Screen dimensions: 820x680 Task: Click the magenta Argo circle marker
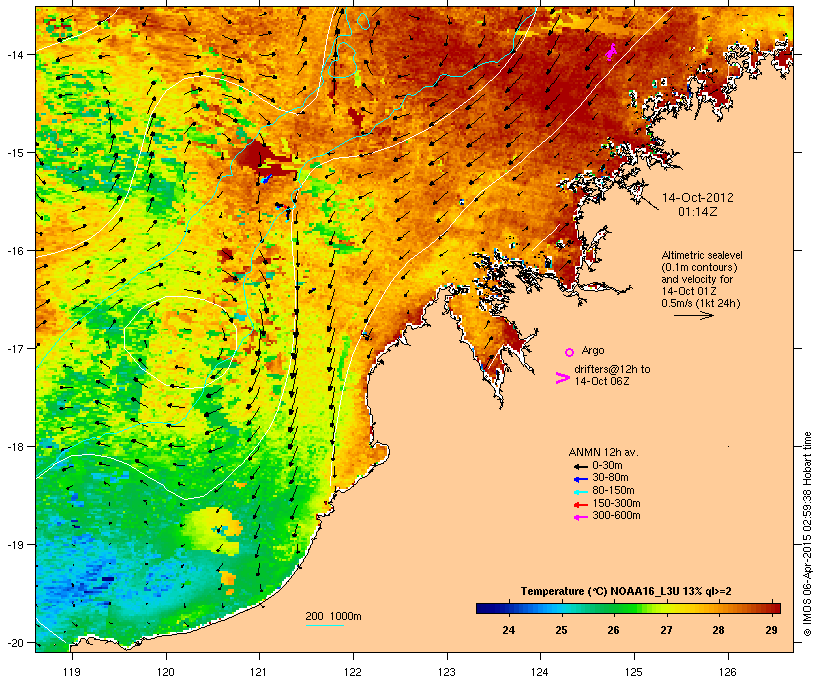tap(570, 352)
